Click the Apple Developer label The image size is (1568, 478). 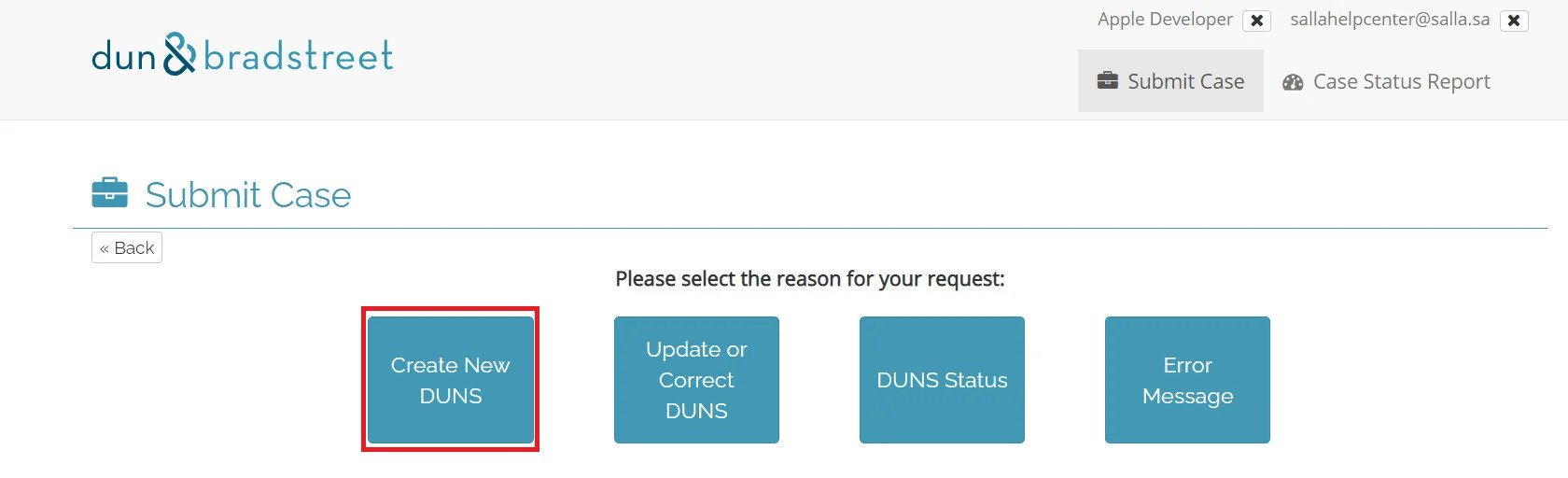coord(1165,20)
